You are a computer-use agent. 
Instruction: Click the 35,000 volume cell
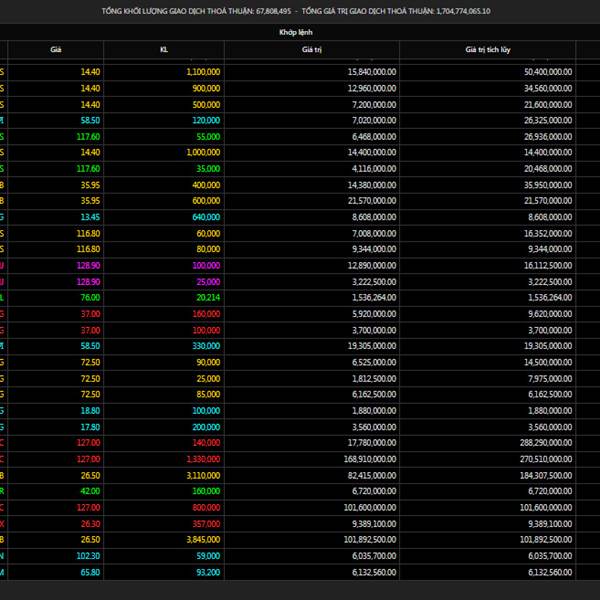pyautogui.click(x=208, y=169)
